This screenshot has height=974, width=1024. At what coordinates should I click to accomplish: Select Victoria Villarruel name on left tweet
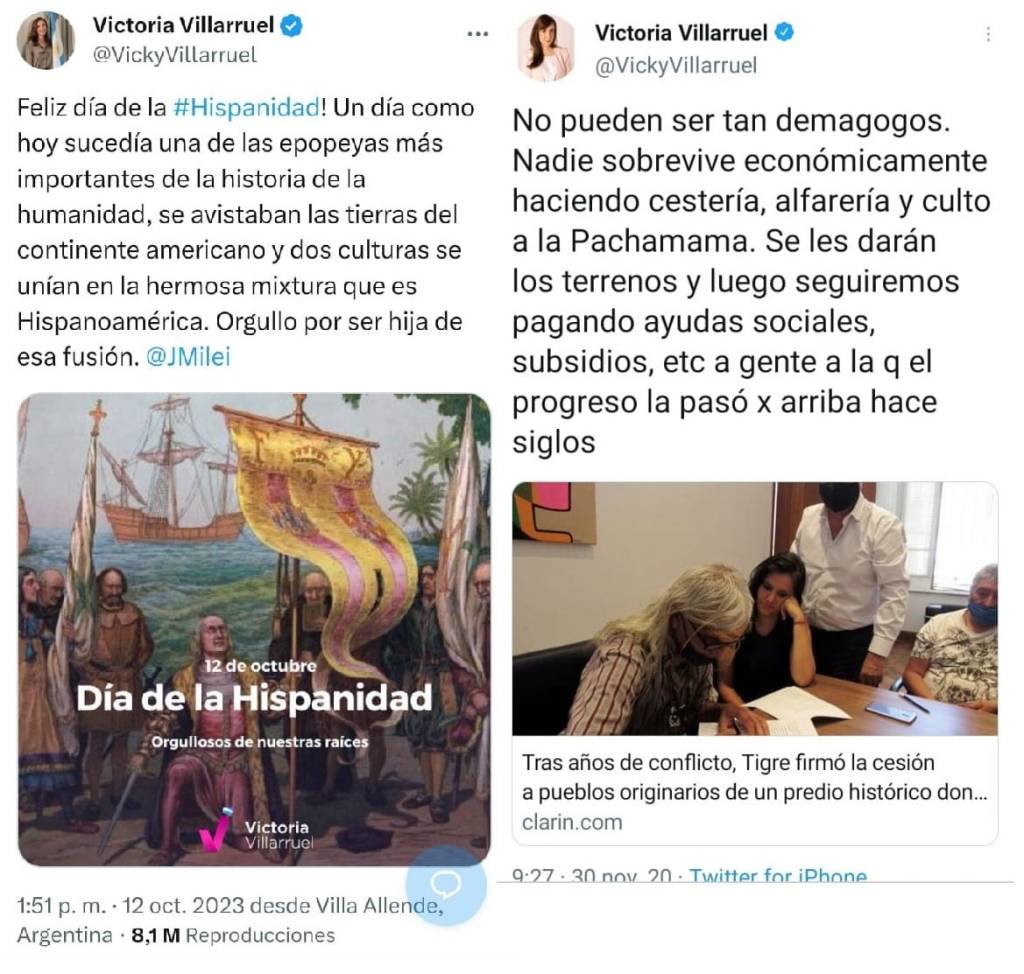point(184,25)
